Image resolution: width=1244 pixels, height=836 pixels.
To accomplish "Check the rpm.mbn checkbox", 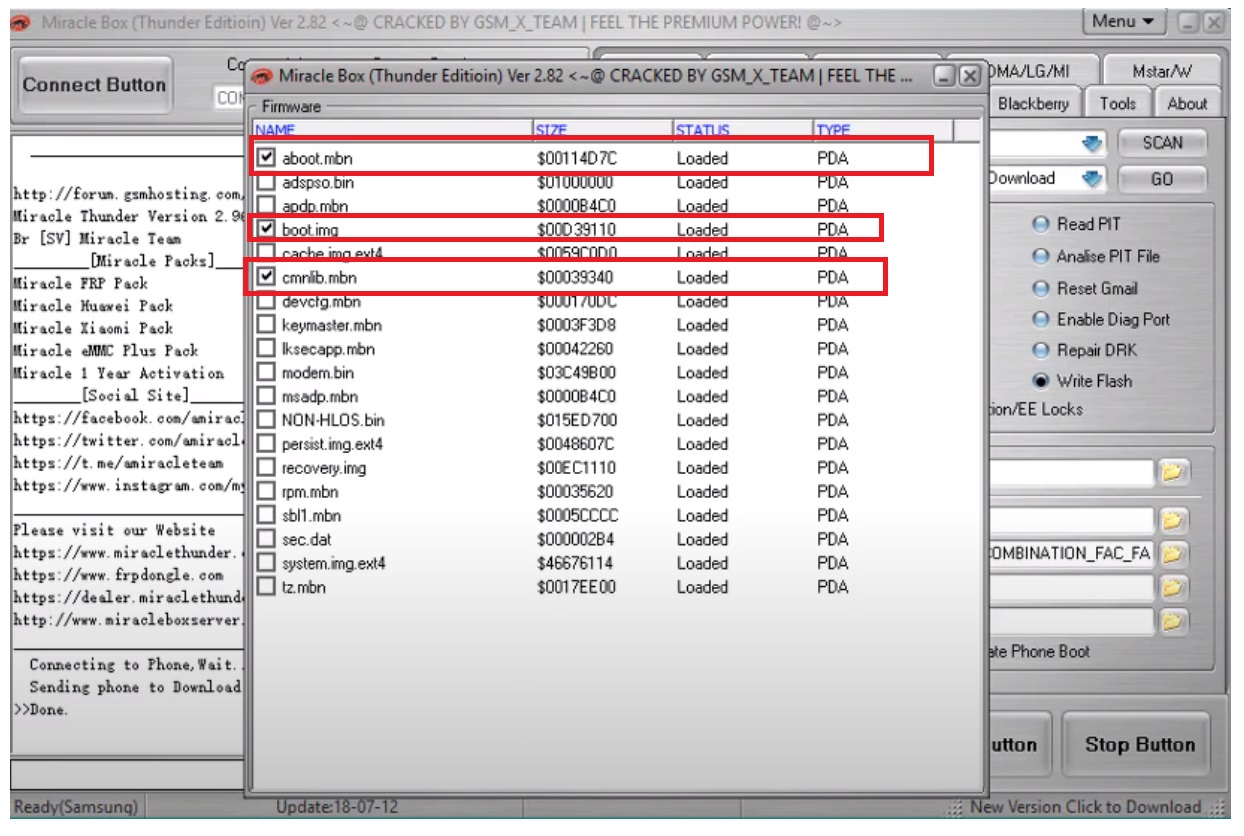I will coord(266,491).
